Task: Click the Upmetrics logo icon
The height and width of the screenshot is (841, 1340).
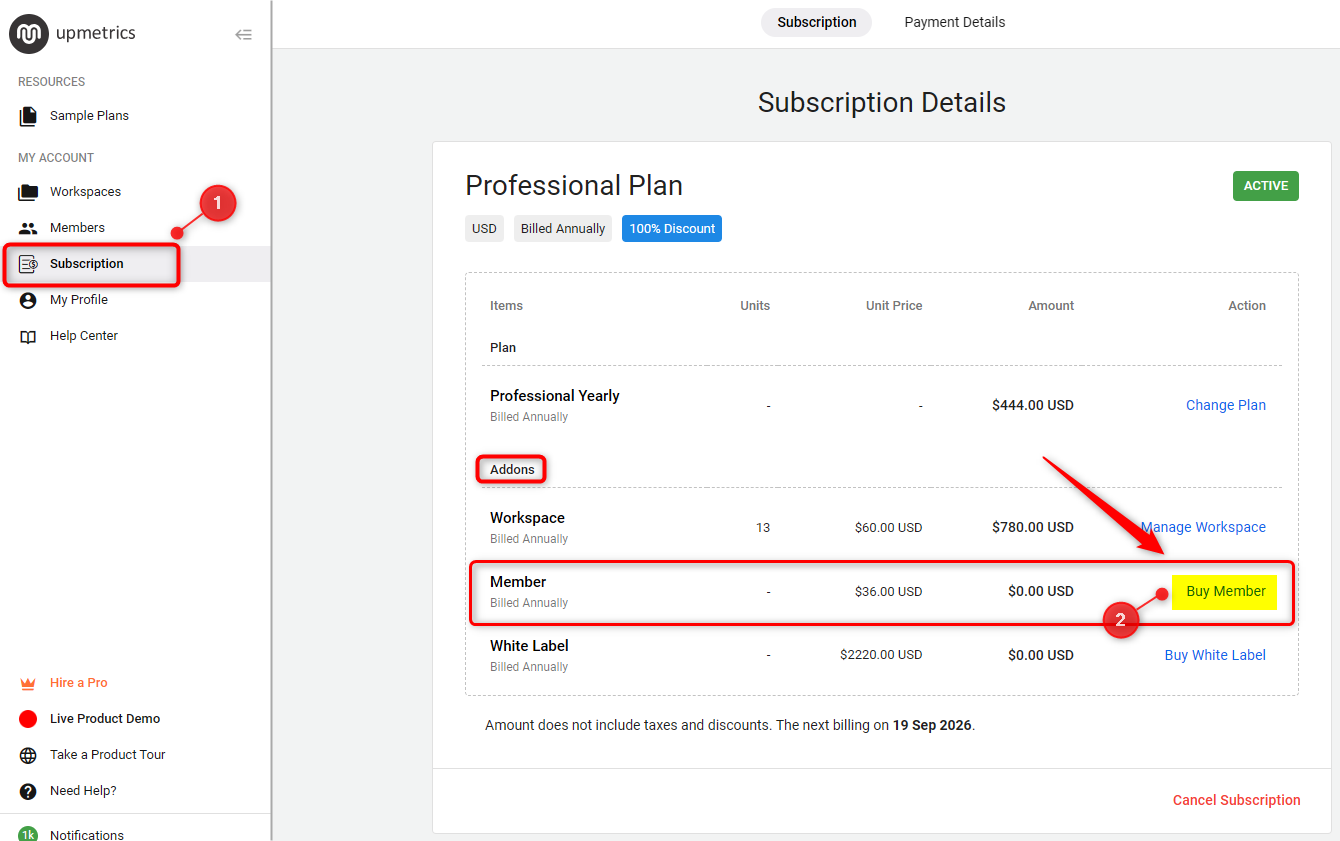Action: 28,34
